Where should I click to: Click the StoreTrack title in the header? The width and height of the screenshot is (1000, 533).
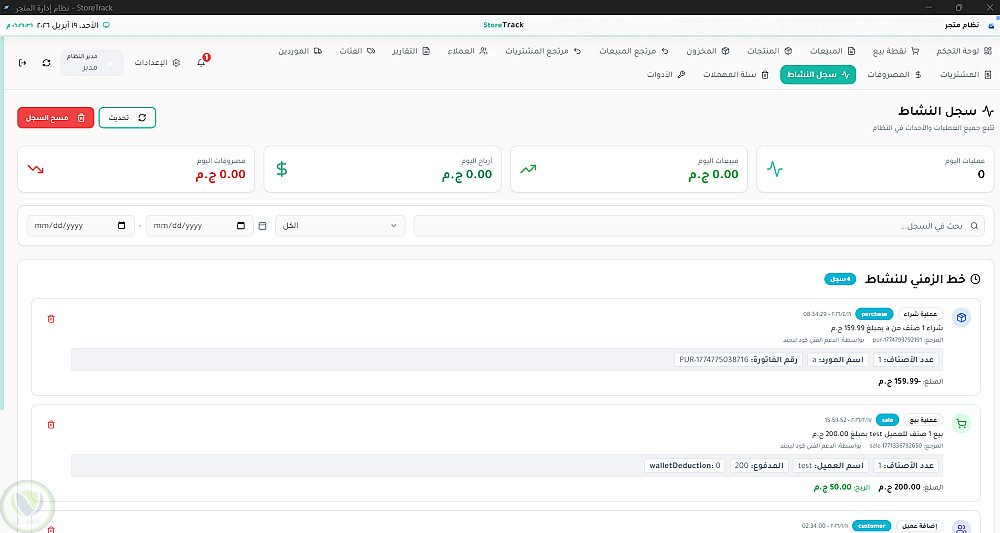[x=503, y=25]
